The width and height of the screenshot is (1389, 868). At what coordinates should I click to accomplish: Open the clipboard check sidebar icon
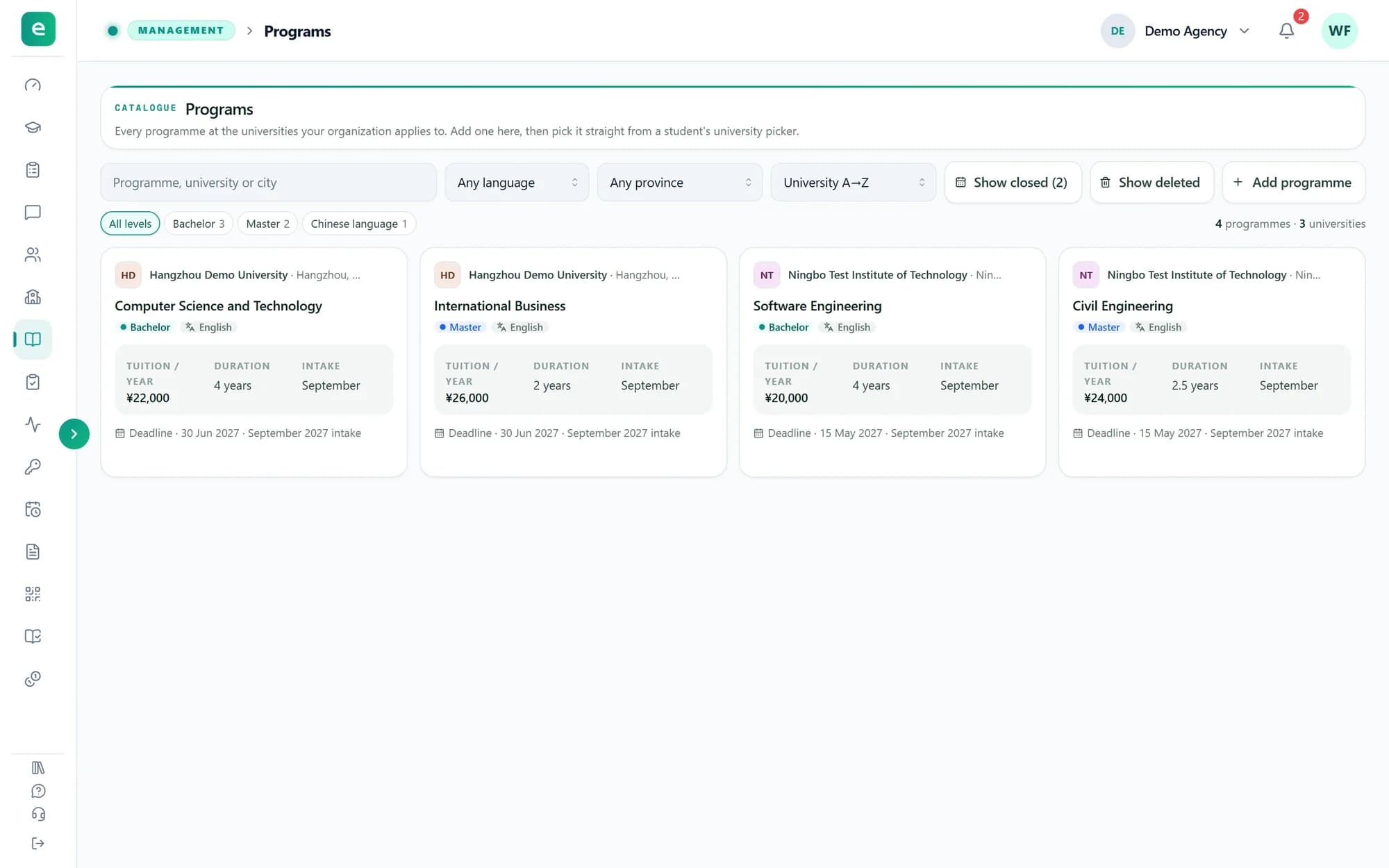(33, 382)
